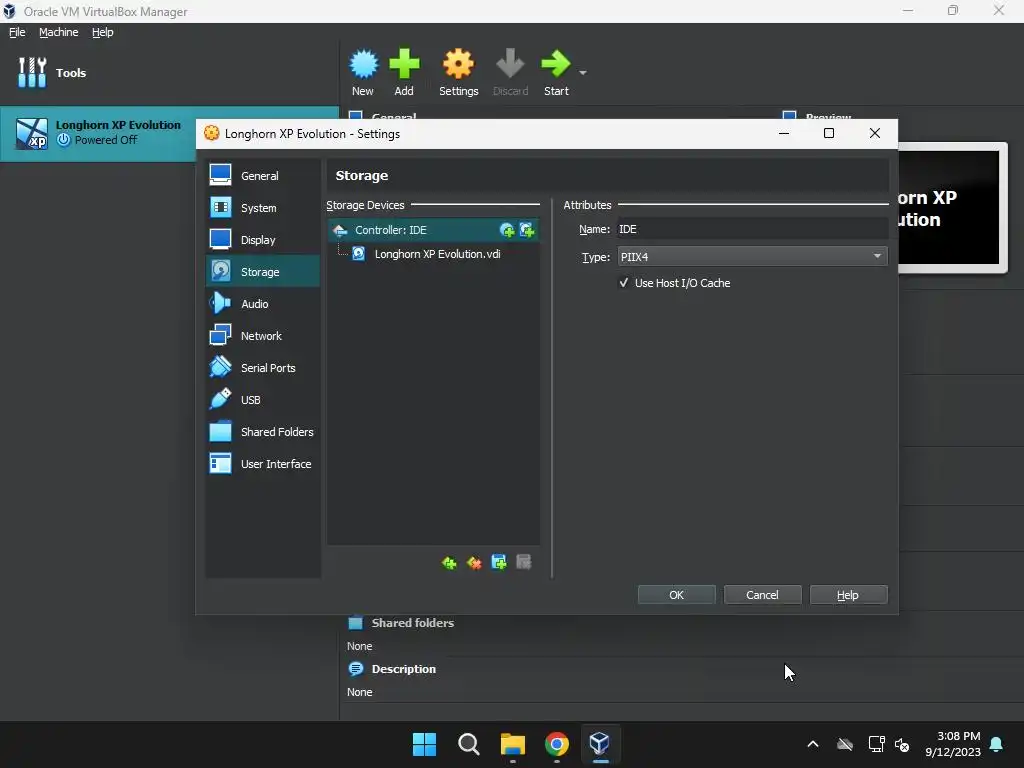
Task: Click the add controller icon below tree
Action: (x=449, y=563)
